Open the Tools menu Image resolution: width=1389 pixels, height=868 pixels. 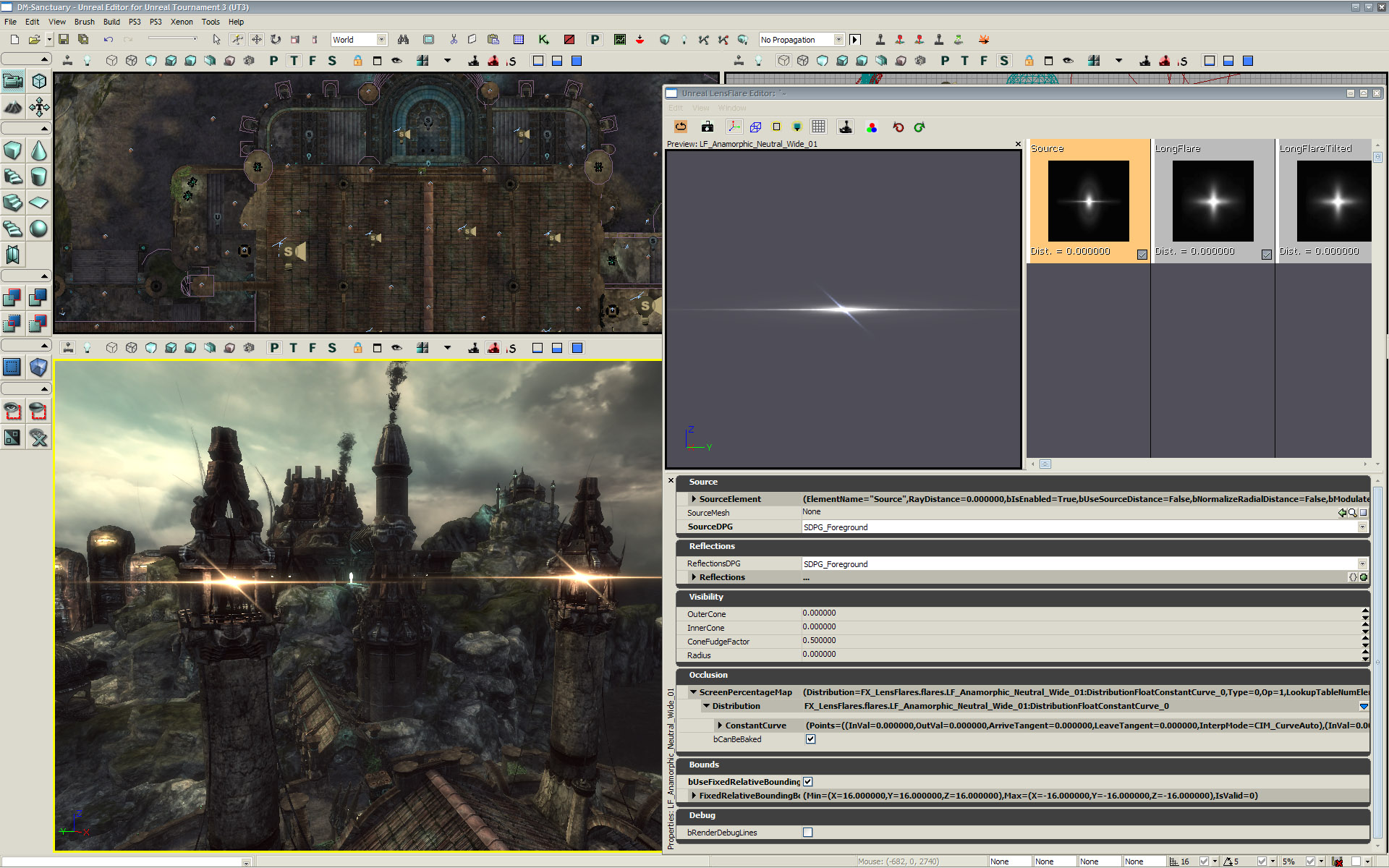[211, 22]
